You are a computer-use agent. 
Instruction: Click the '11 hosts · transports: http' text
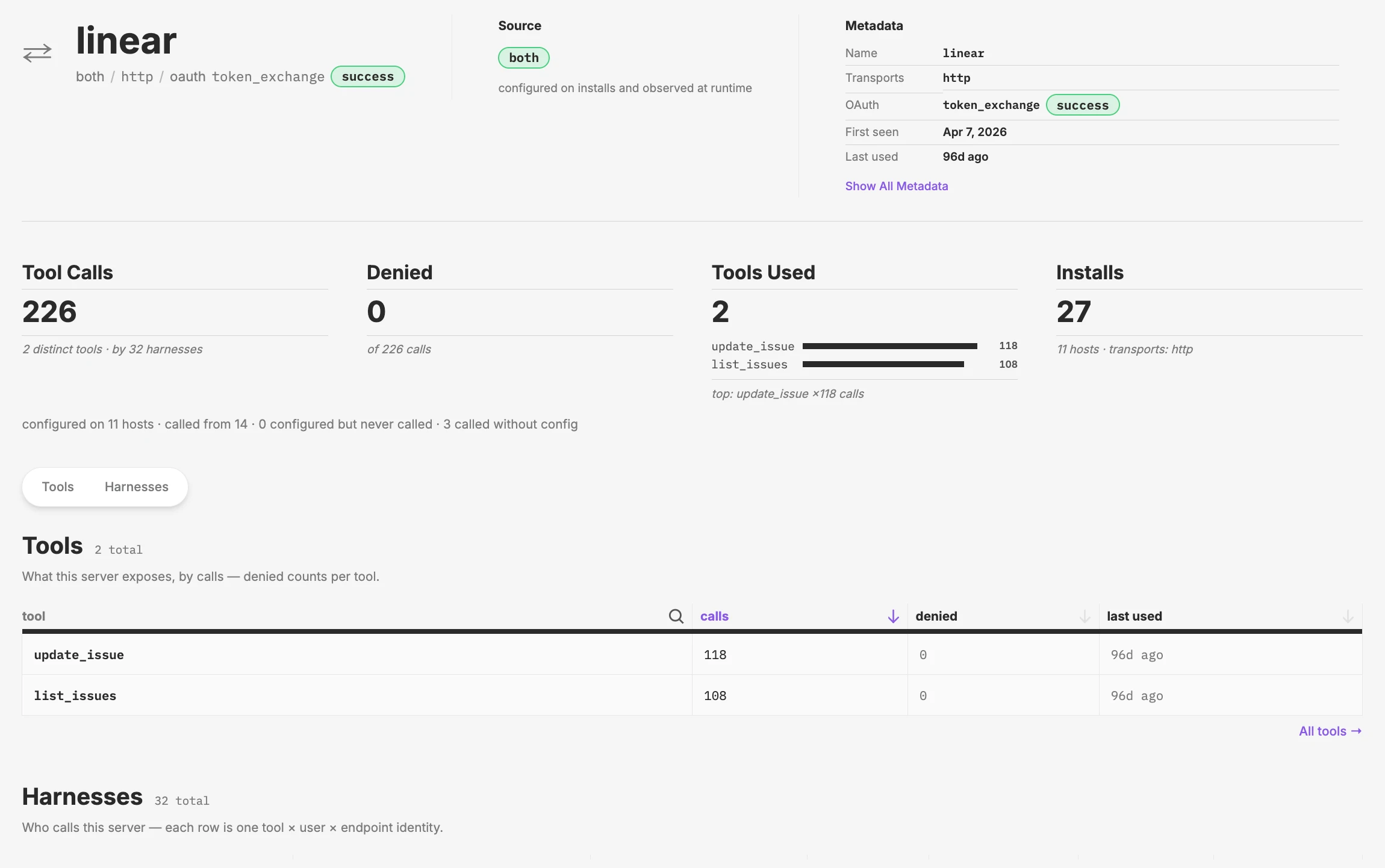[x=1125, y=349]
